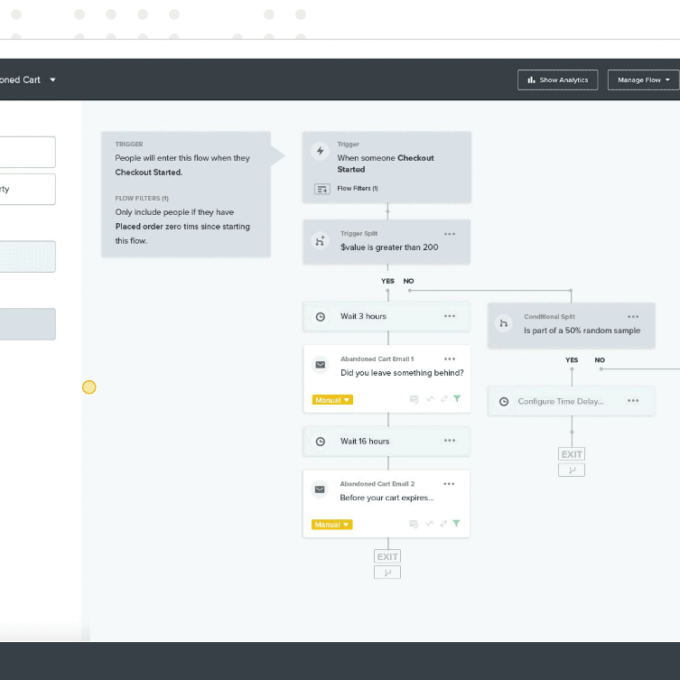Click clock icon on Wait 16 hours
Screen dimensions: 680x680
[x=320, y=441]
